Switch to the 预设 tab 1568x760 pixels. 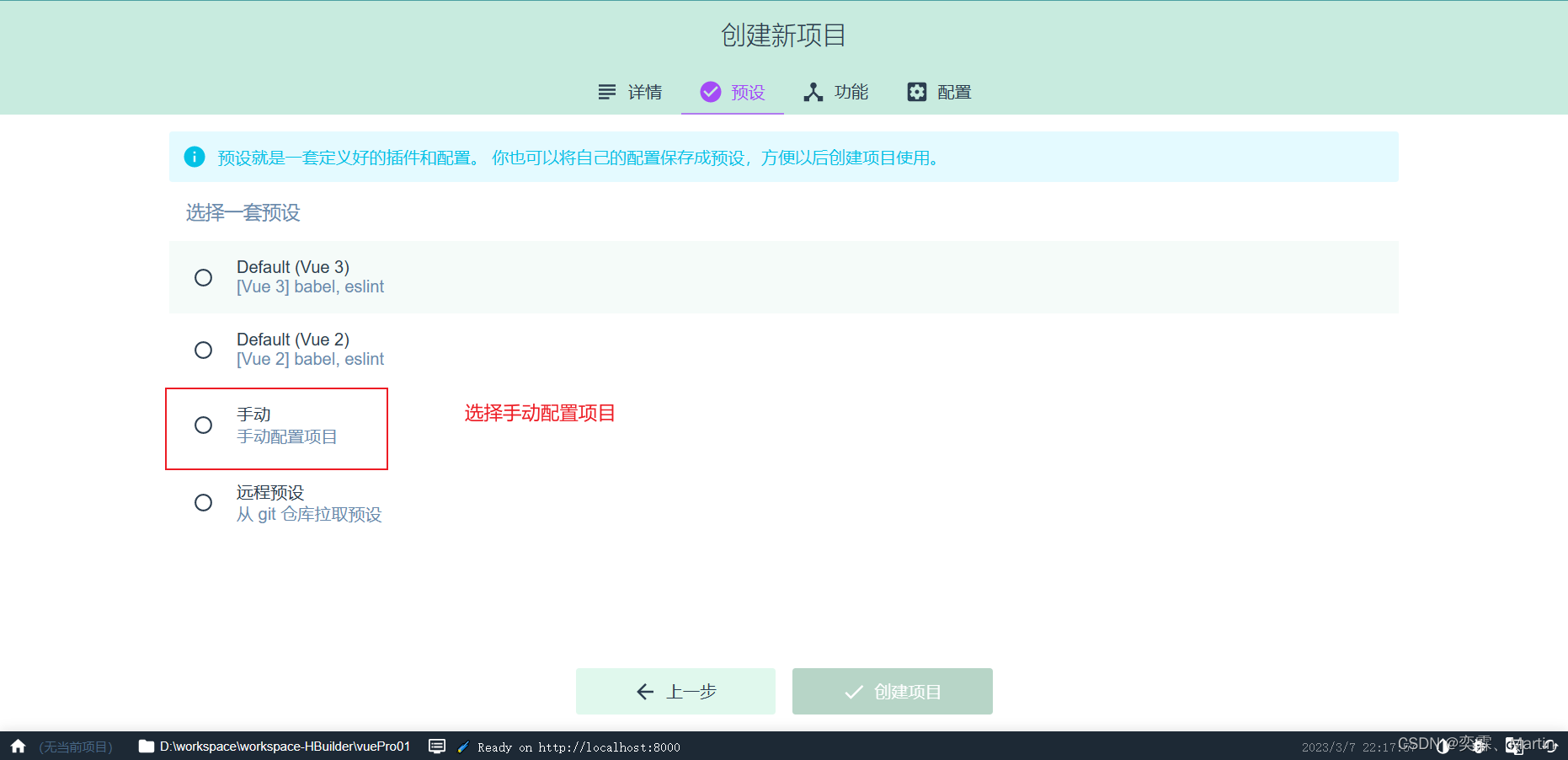(x=733, y=92)
